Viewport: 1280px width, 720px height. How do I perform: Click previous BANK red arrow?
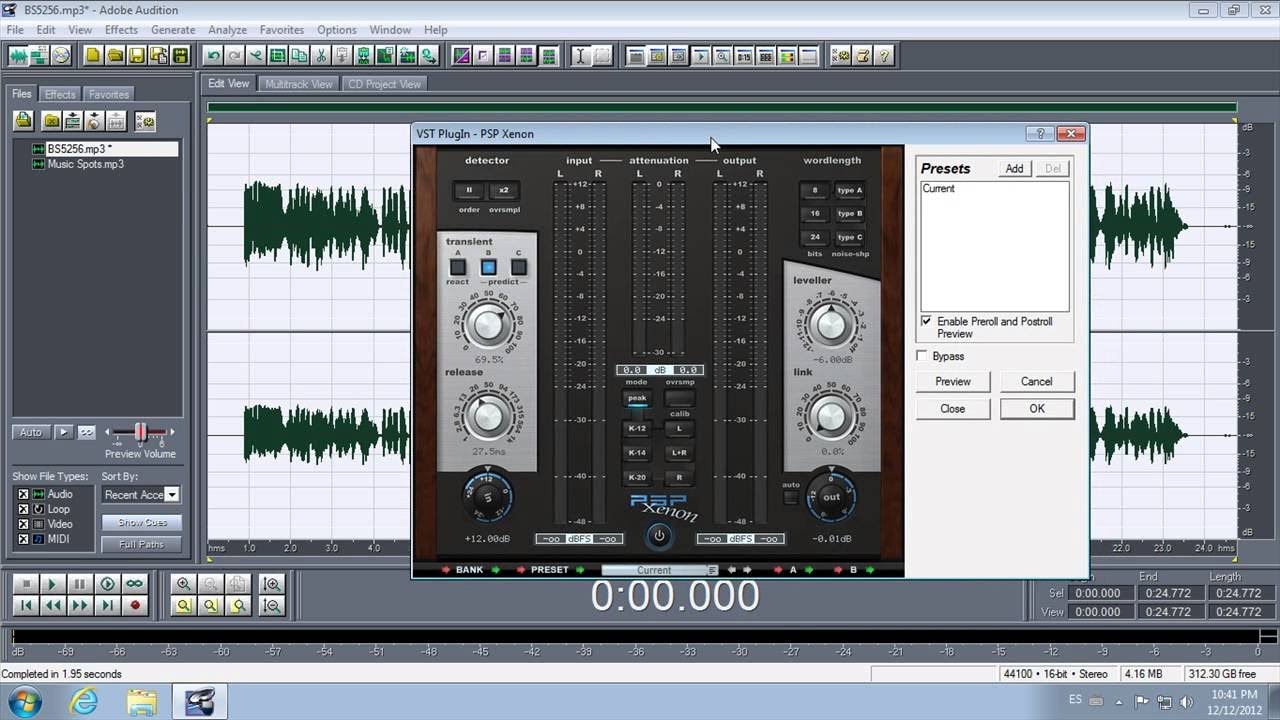tap(446, 570)
